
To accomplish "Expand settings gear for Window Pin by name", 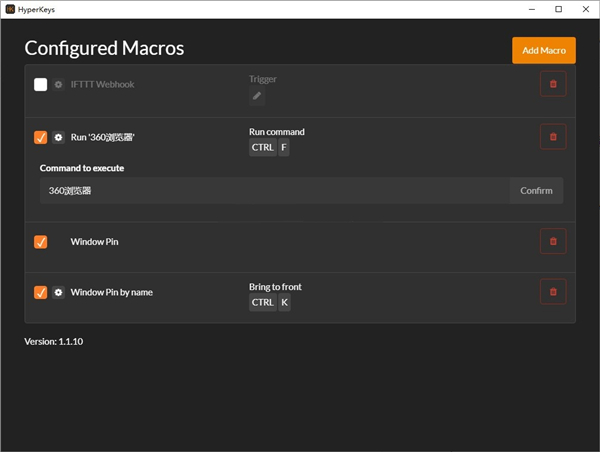I will [x=58, y=292].
